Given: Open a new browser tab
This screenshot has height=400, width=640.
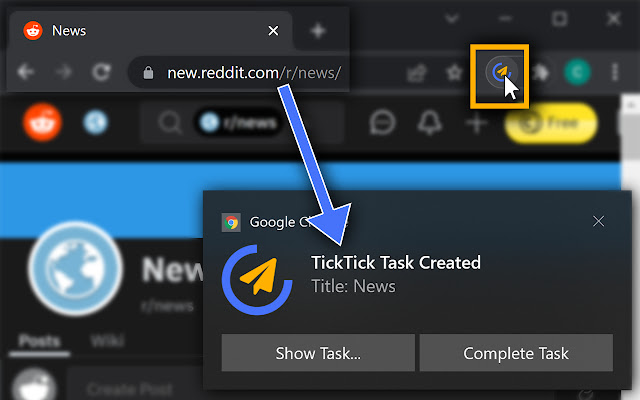Looking at the screenshot, I should (318, 31).
